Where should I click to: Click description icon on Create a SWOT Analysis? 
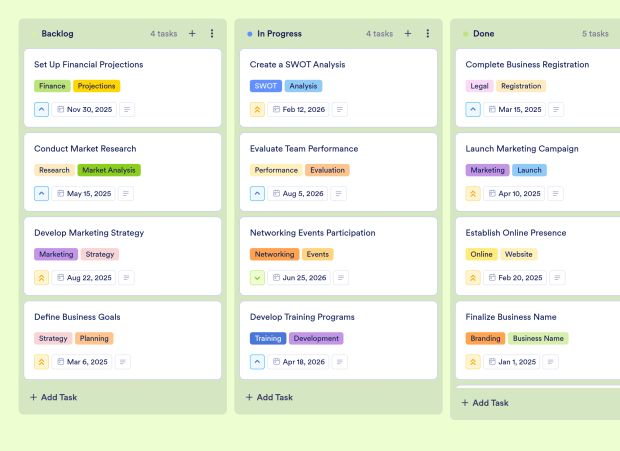pos(340,110)
